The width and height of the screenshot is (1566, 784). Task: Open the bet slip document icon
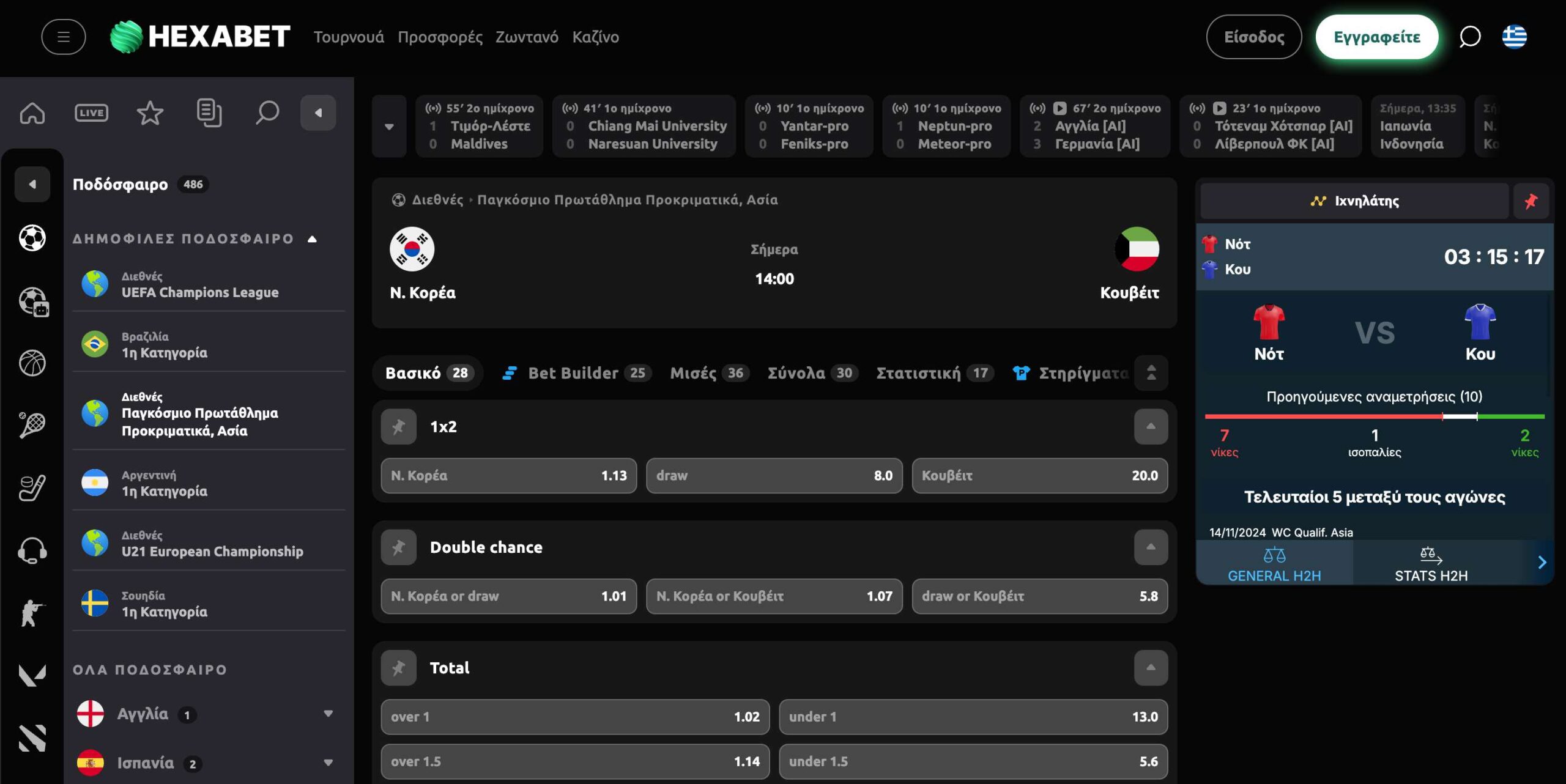[x=209, y=113]
